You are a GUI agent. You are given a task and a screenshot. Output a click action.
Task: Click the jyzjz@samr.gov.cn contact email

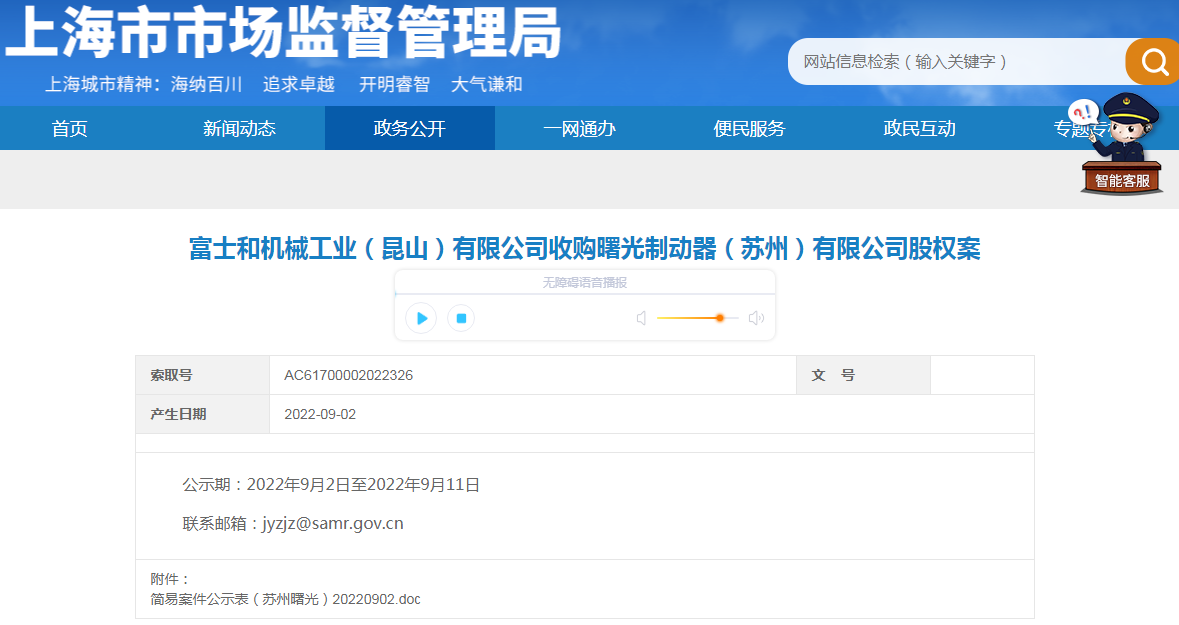click(x=332, y=523)
